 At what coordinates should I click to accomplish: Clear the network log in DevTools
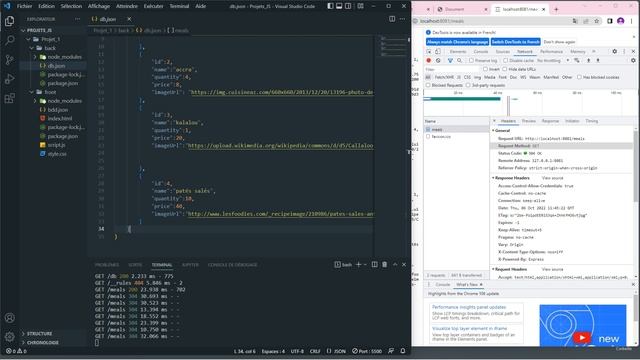pyautogui.click(x=438, y=60)
